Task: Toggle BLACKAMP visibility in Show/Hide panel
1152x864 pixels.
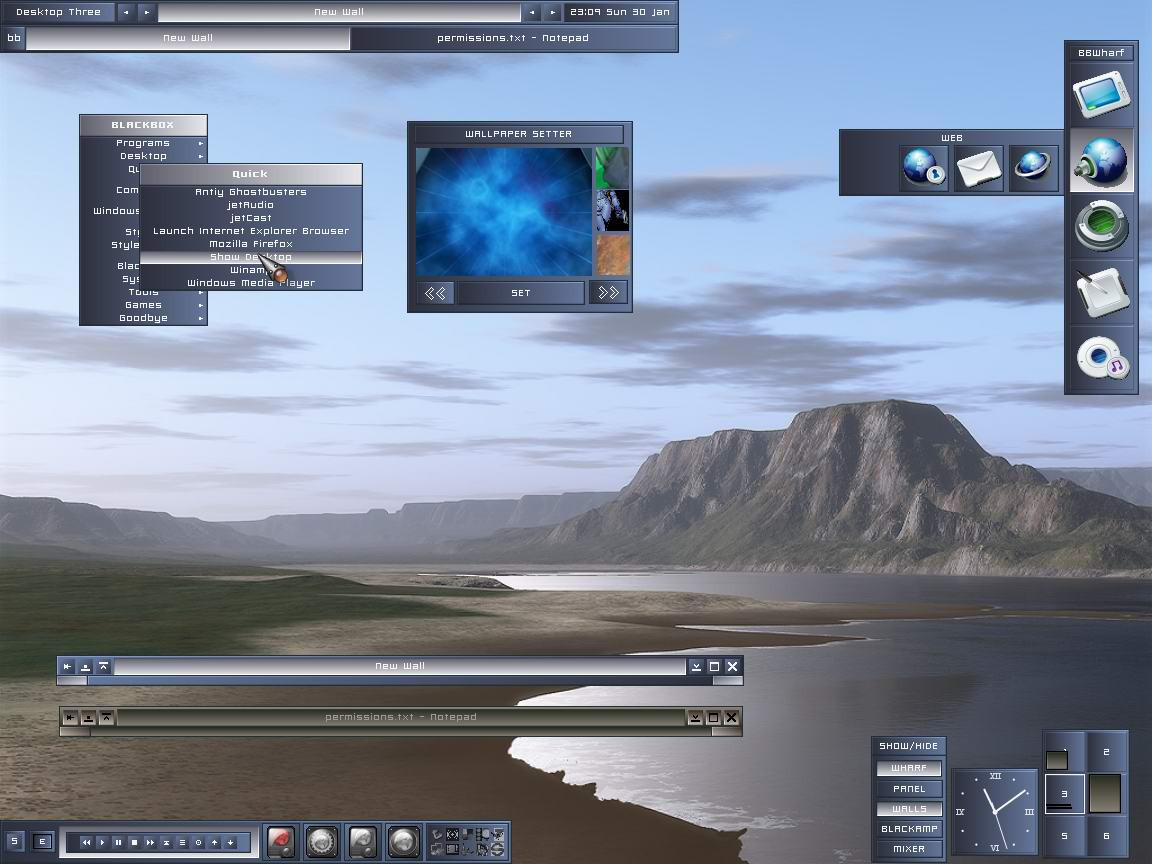Action: [909, 829]
